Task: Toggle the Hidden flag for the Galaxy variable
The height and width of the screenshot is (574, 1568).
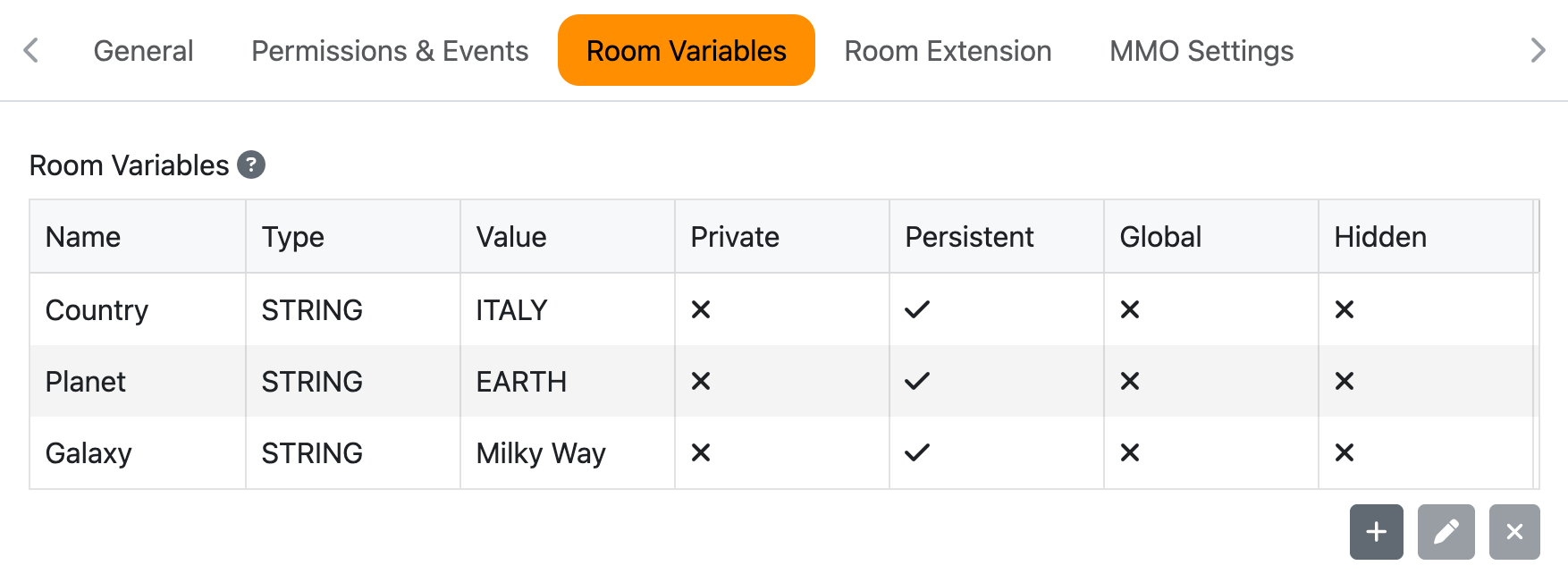Action: click(x=1345, y=452)
